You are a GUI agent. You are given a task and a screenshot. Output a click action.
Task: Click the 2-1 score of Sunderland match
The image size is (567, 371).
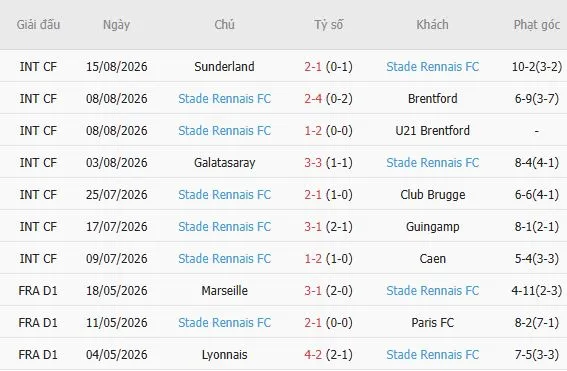(313, 67)
